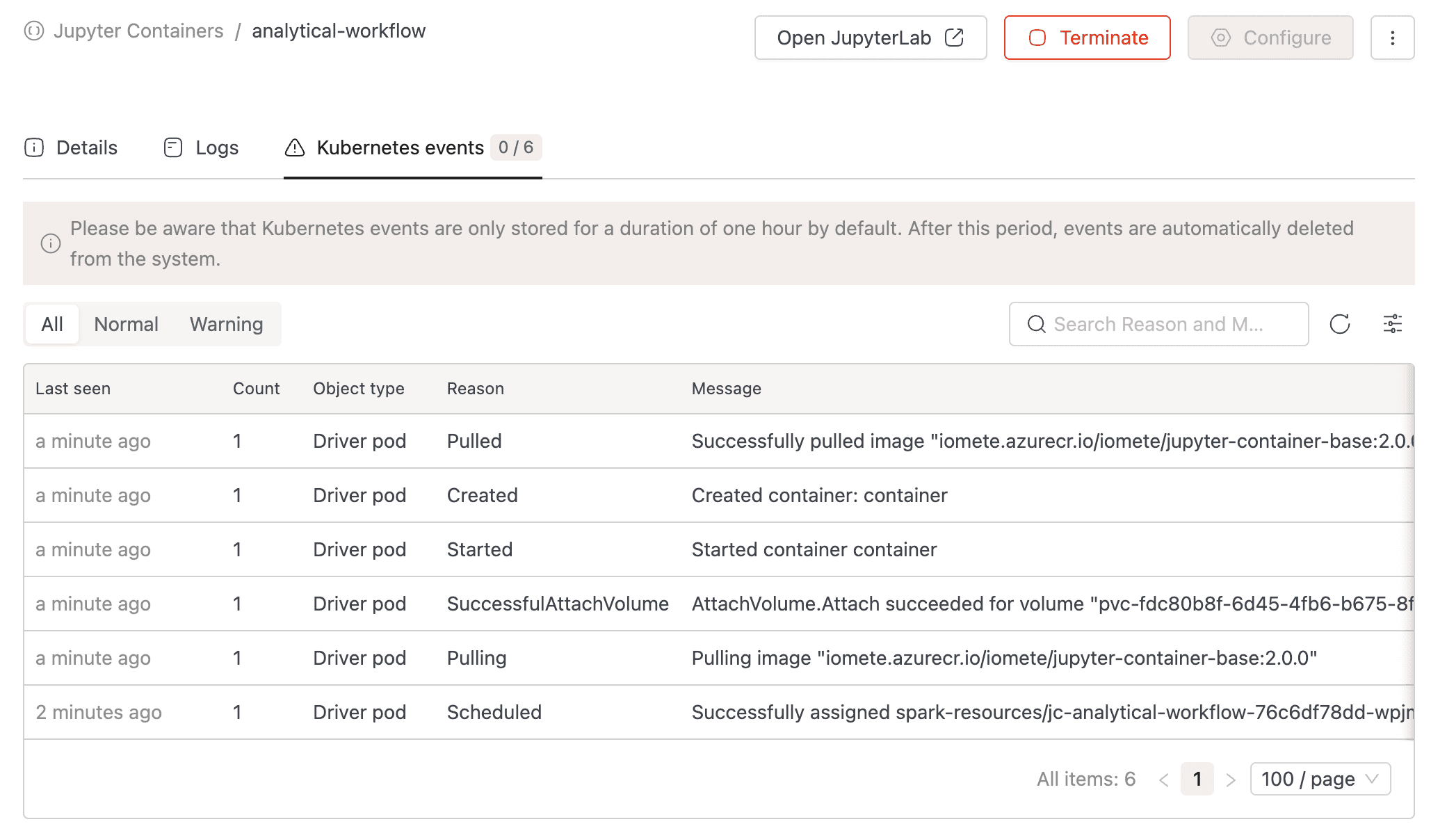Filter events by Warning type
This screenshot has width=1431, height=840.
[x=226, y=324]
